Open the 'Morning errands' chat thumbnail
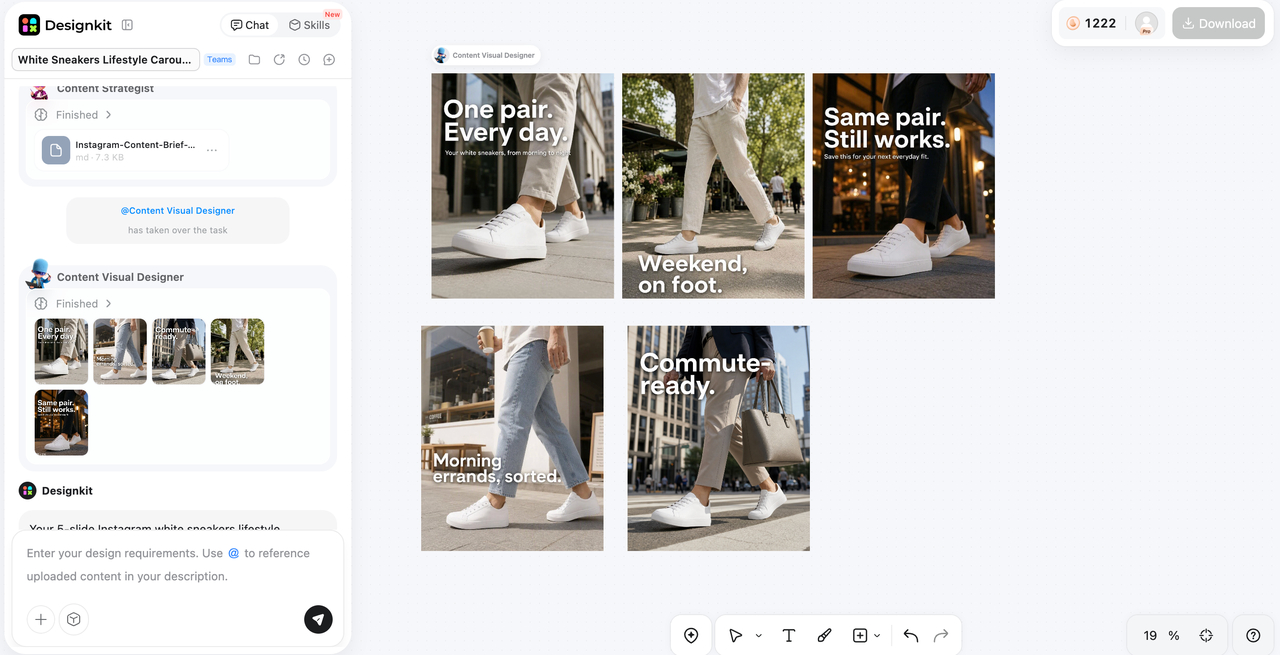Screen dimensions: 1280x655 point(120,351)
